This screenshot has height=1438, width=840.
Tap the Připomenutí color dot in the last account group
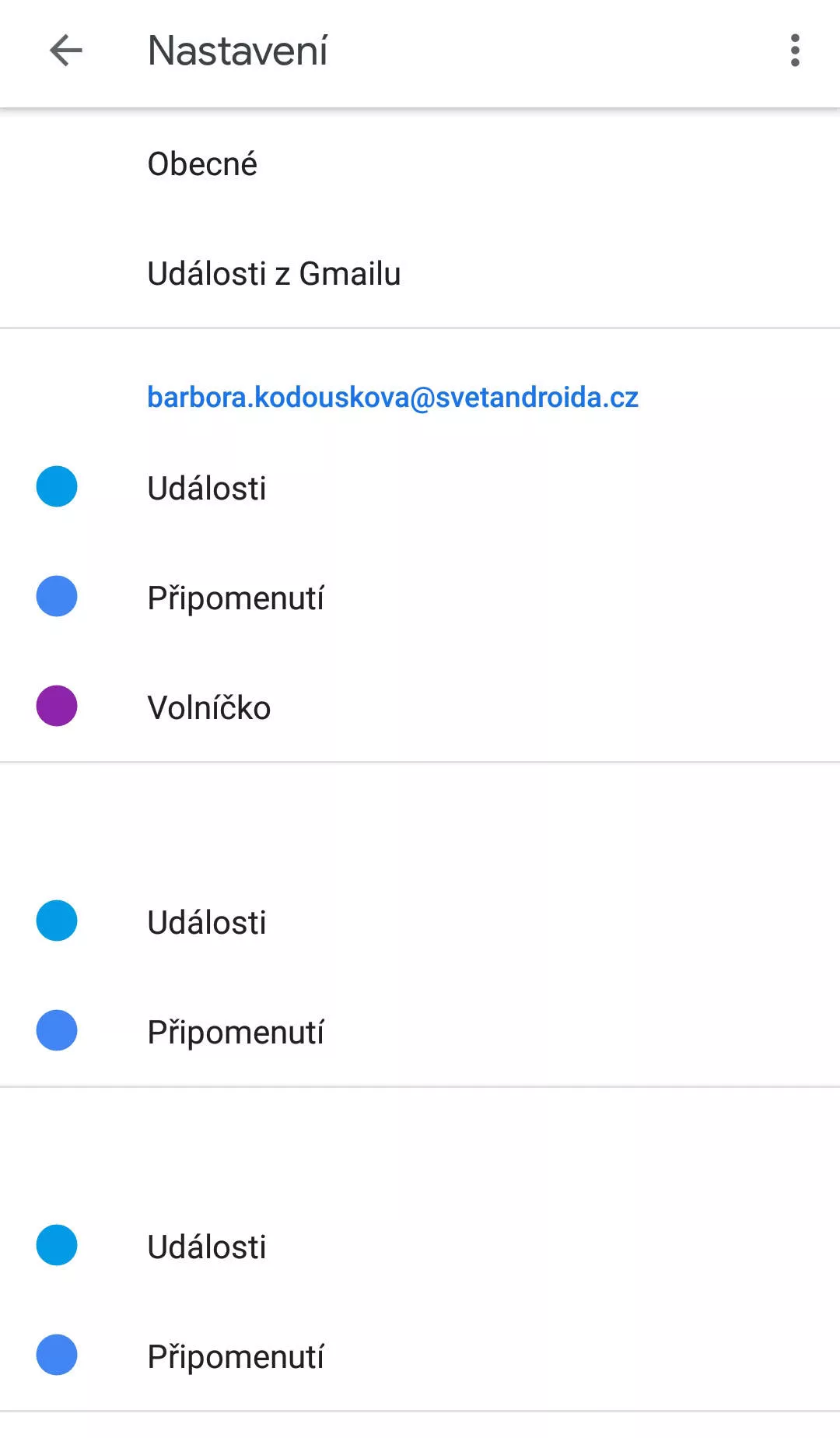(x=57, y=1356)
